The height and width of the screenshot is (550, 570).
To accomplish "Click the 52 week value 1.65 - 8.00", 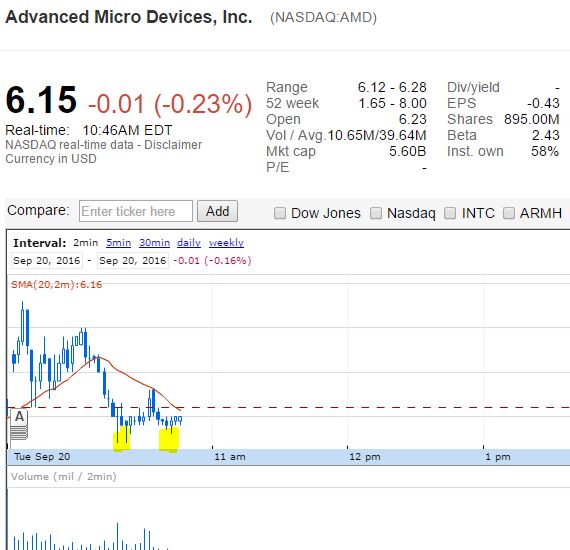I will point(392,103).
